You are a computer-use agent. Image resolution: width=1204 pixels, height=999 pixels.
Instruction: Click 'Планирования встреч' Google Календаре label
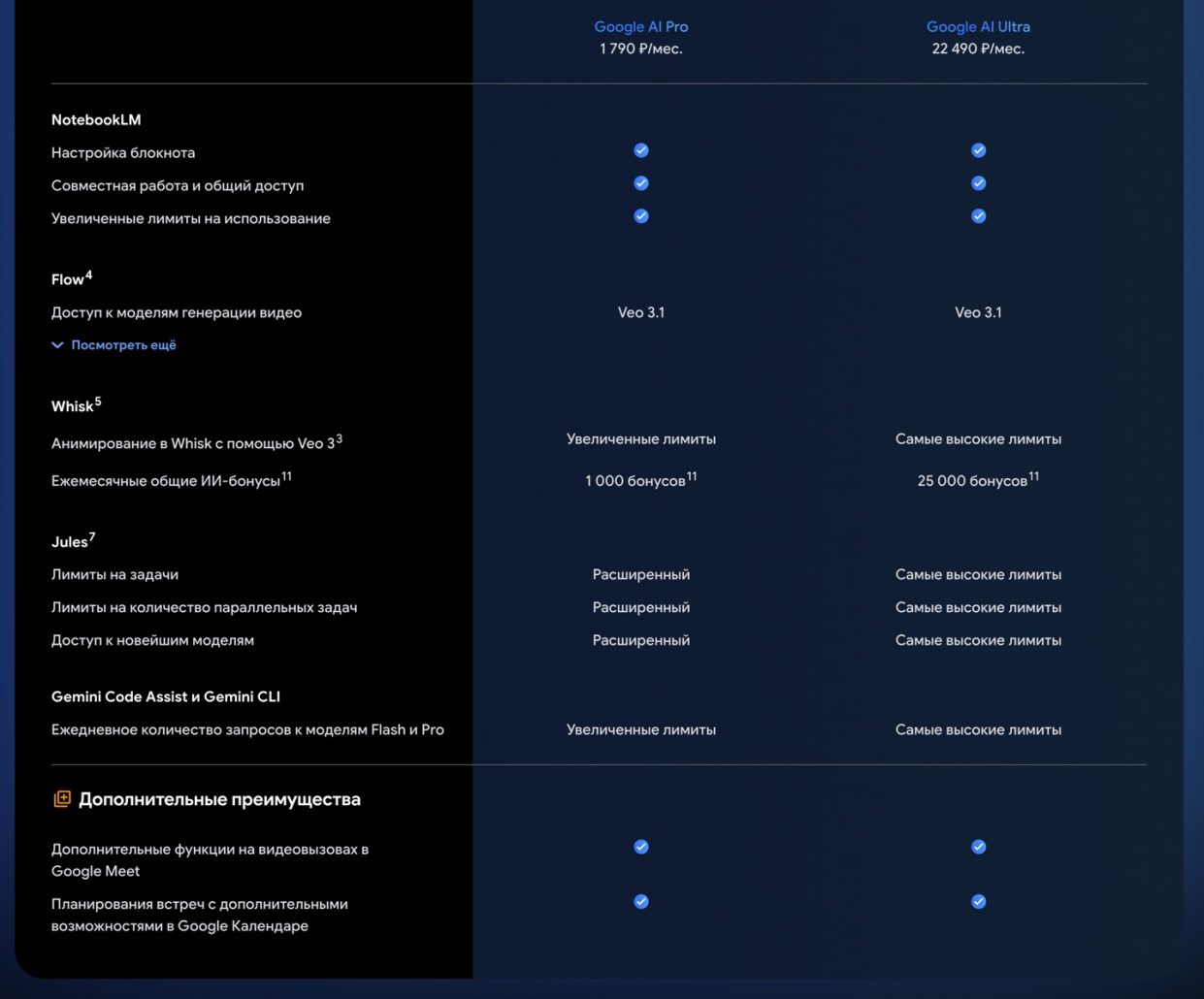(200, 915)
